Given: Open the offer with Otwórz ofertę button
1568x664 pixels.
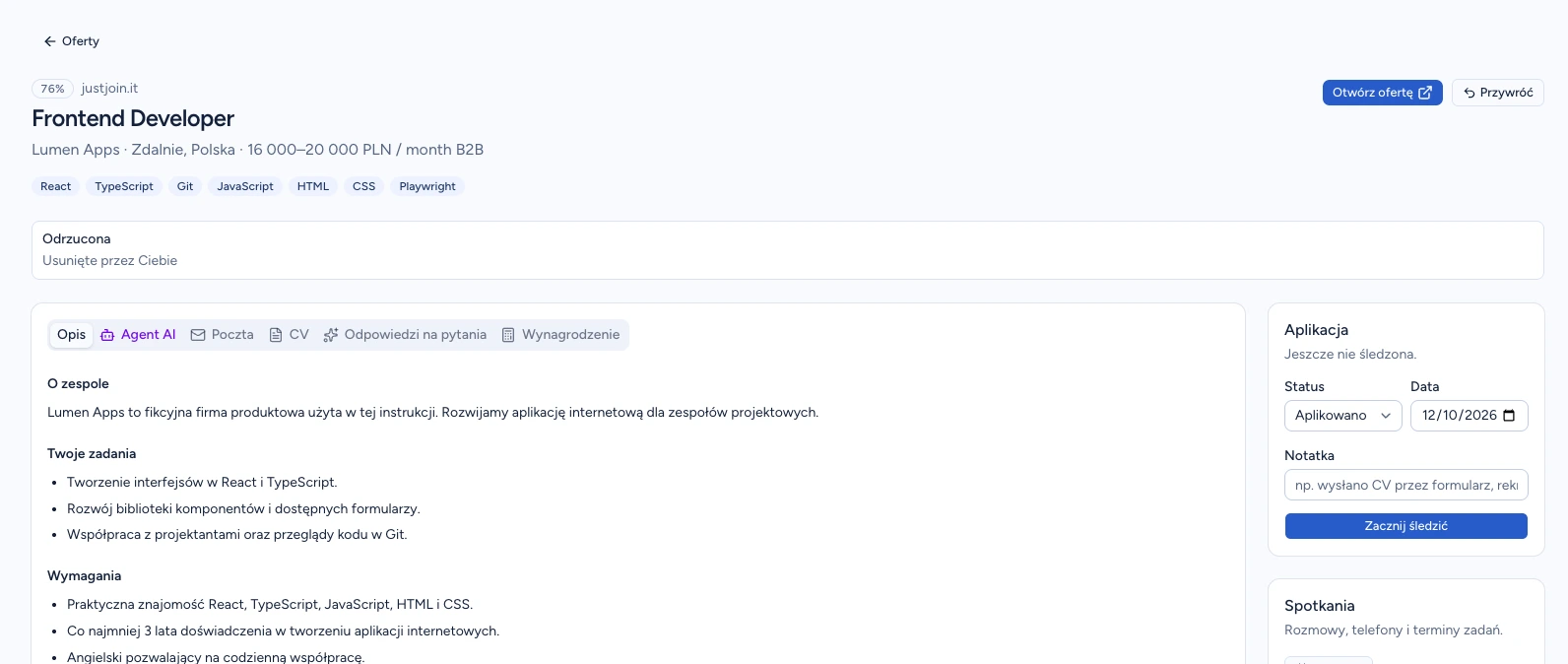Looking at the screenshot, I should [1382, 93].
